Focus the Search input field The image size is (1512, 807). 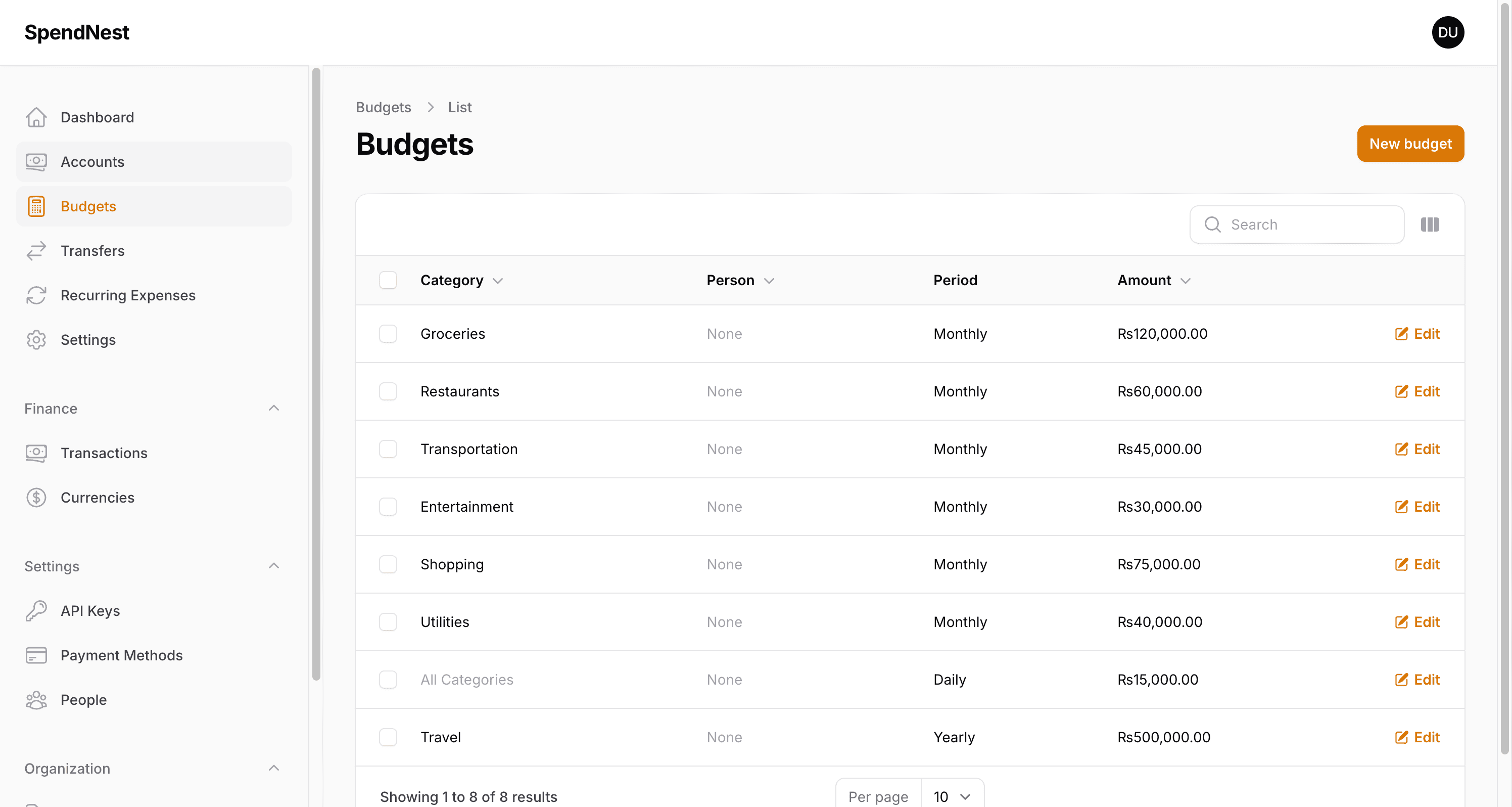click(x=1297, y=225)
